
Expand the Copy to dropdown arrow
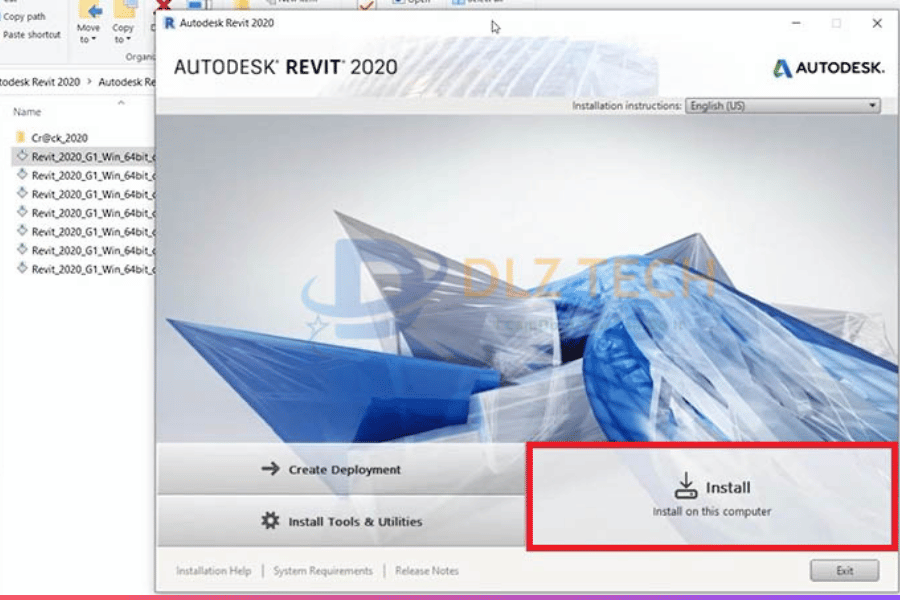[x=129, y=40]
